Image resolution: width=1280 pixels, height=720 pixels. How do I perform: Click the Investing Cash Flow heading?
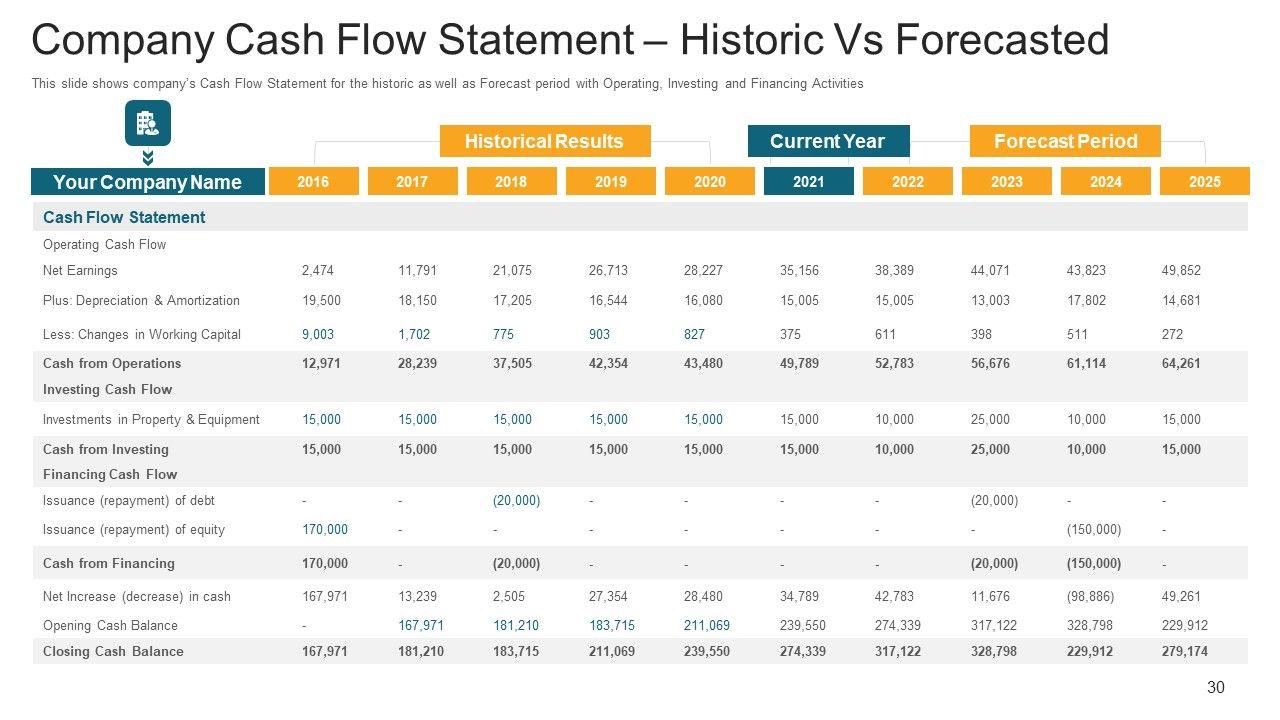click(x=107, y=389)
